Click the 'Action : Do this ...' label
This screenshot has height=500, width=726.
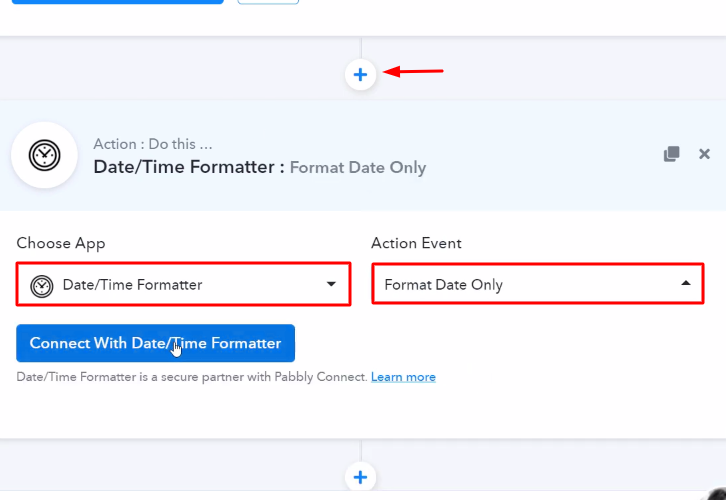(153, 144)
